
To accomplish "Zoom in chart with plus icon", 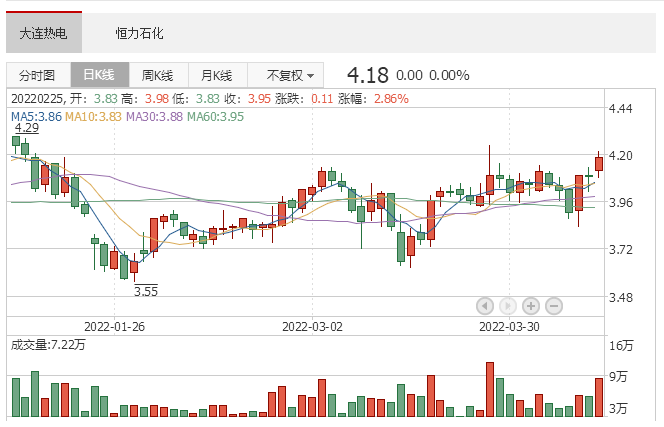I will point(531,306).
